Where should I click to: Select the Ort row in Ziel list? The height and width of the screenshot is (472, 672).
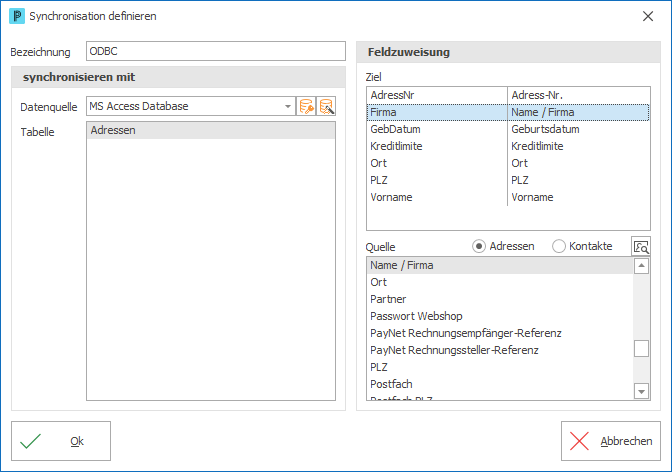coord(508,163)
